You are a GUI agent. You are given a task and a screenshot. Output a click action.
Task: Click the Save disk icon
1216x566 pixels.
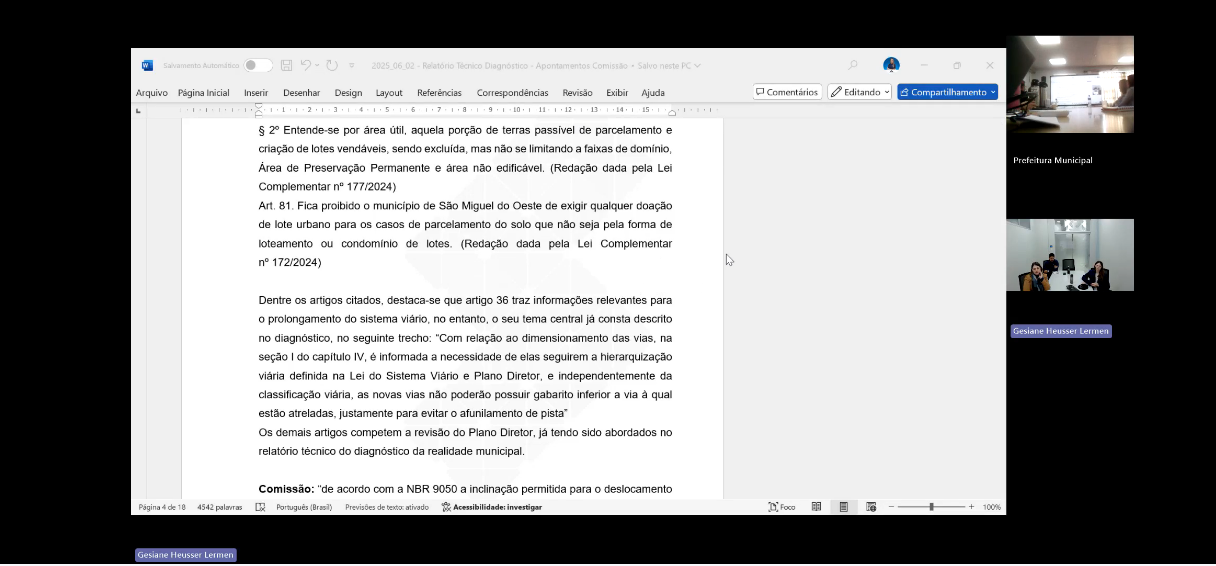coord(286,66)
